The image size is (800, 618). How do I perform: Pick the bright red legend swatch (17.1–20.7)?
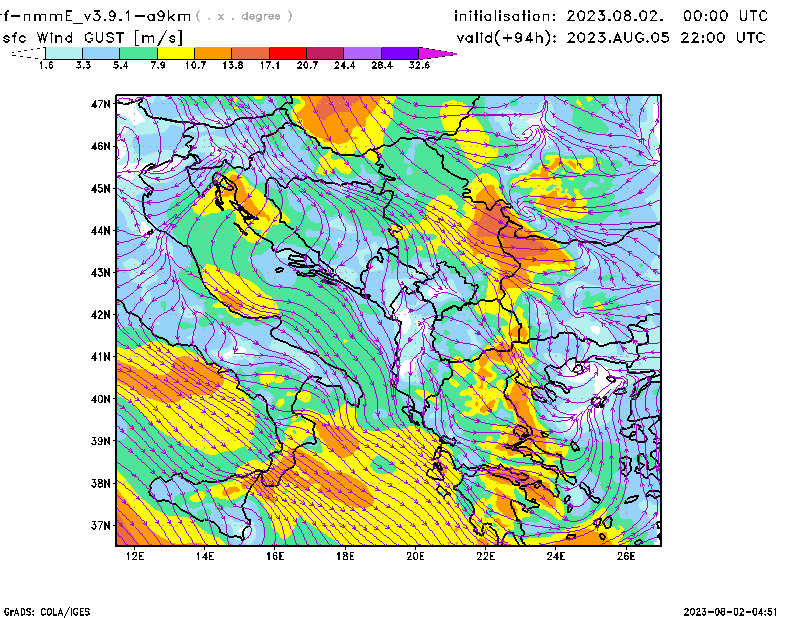click(288, 53)
